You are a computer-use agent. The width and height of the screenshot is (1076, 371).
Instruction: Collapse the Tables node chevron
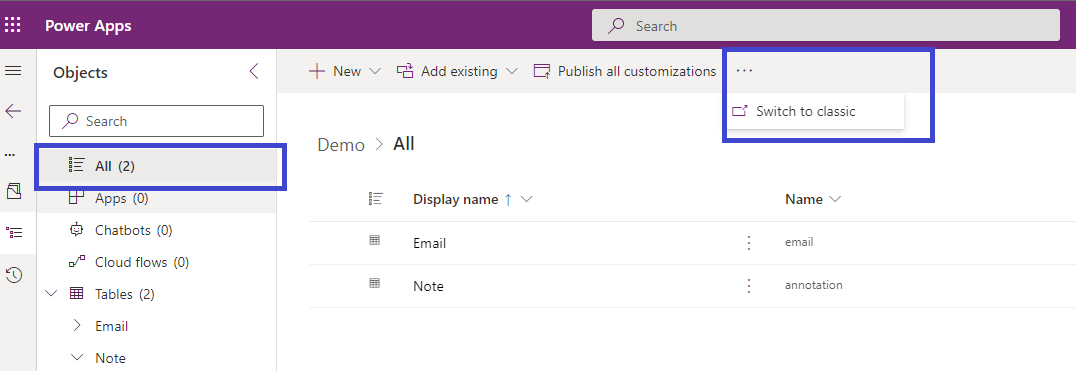(51, 294)
